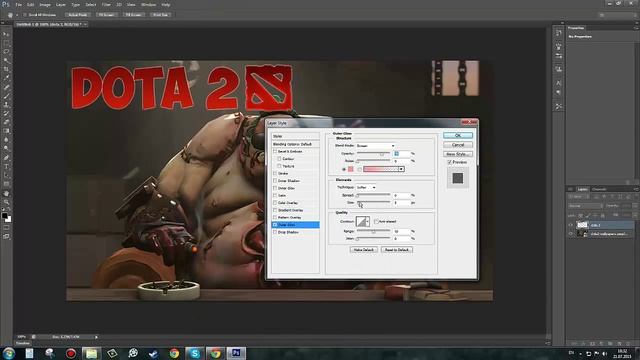This screenshot has height=360, width=640.
Task: Click the New Style button
Action: (x=458, y=154)
